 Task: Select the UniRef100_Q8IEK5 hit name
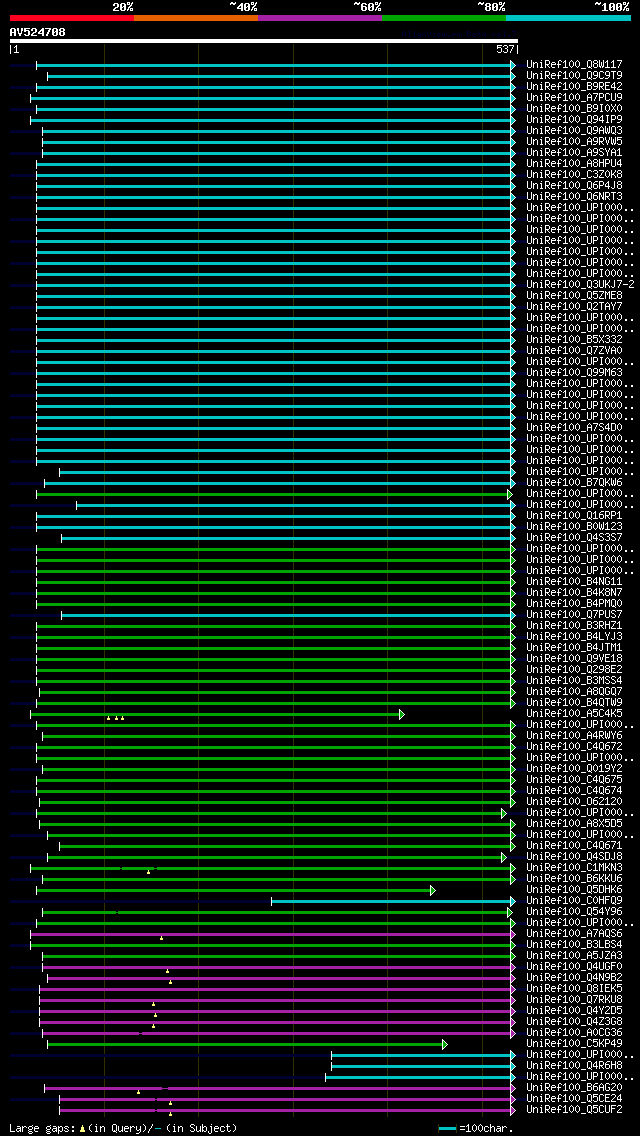point(574,989)
